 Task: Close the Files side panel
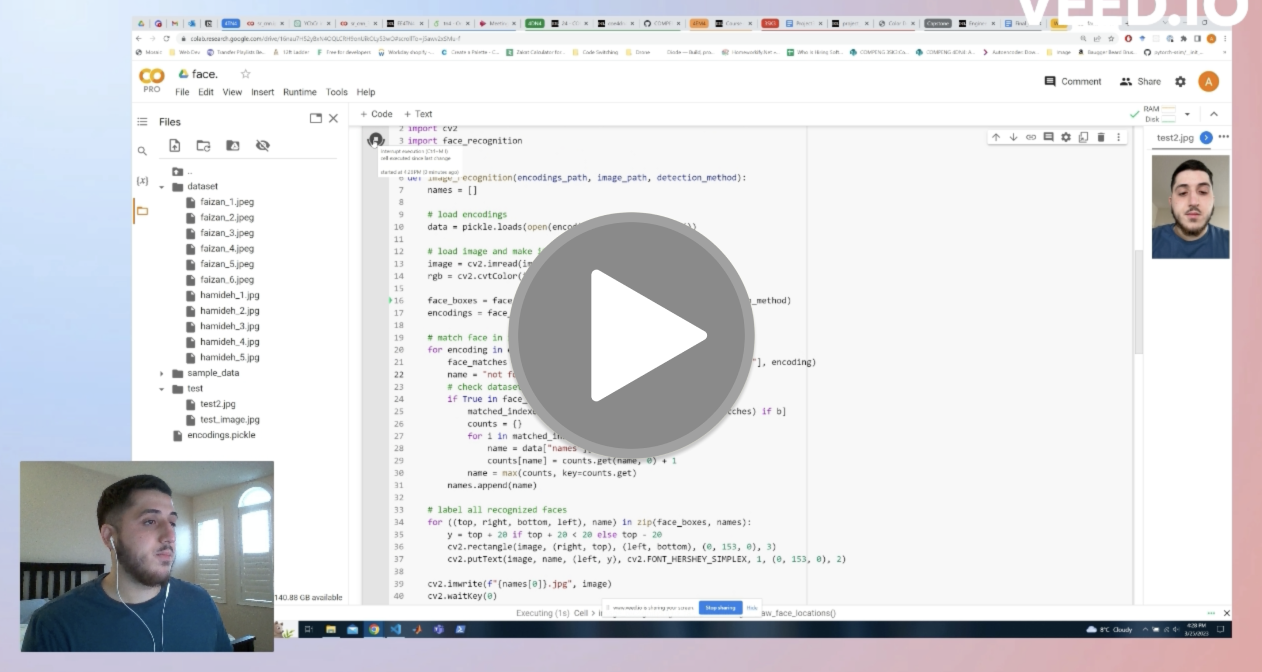(333, 117)
